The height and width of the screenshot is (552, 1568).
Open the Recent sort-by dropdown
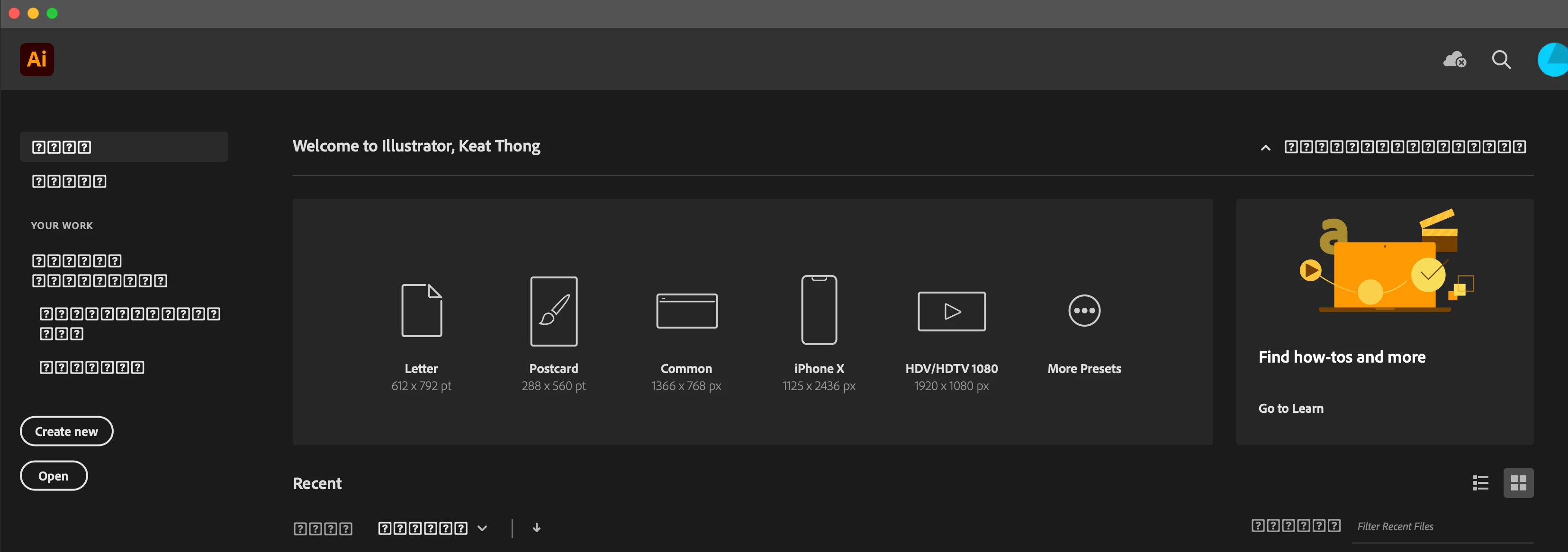point(432,528)
